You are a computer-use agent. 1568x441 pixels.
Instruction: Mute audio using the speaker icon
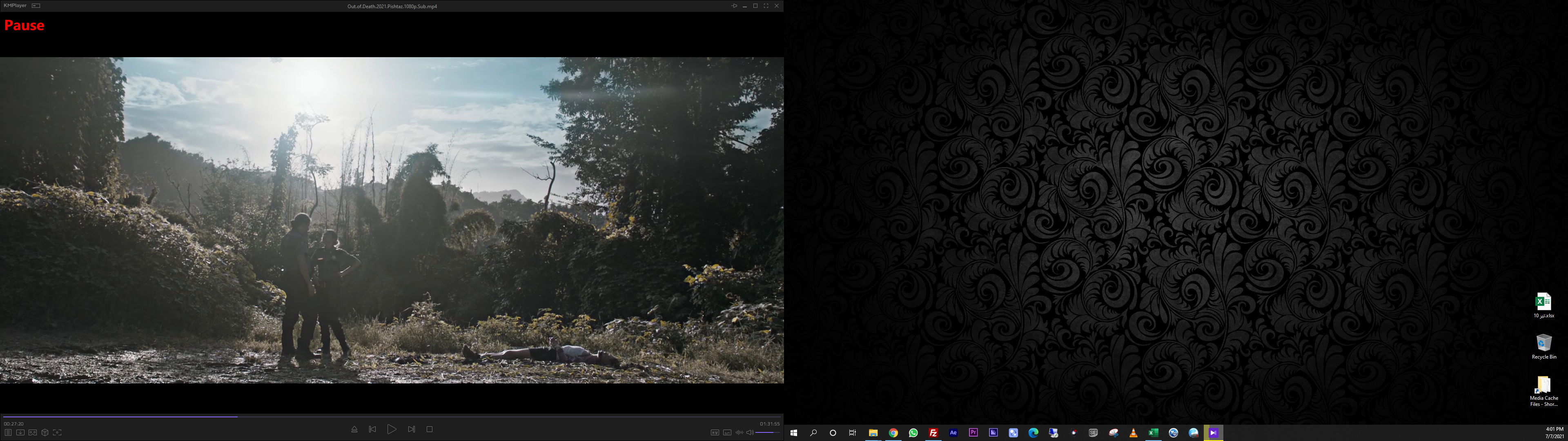(x=750, y=432)
